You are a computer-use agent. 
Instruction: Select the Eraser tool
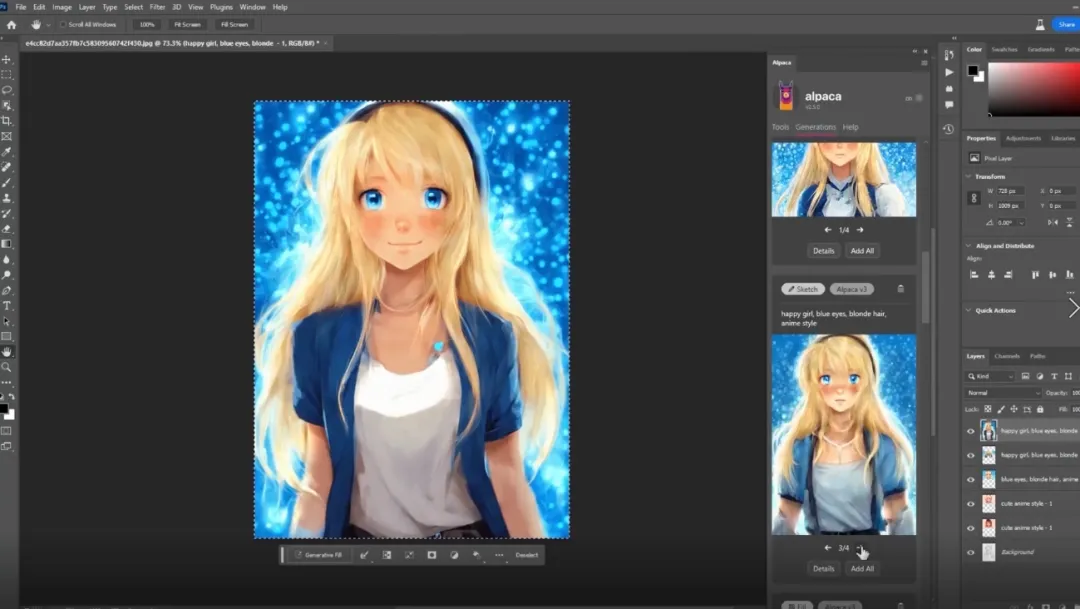coord(7,229)
